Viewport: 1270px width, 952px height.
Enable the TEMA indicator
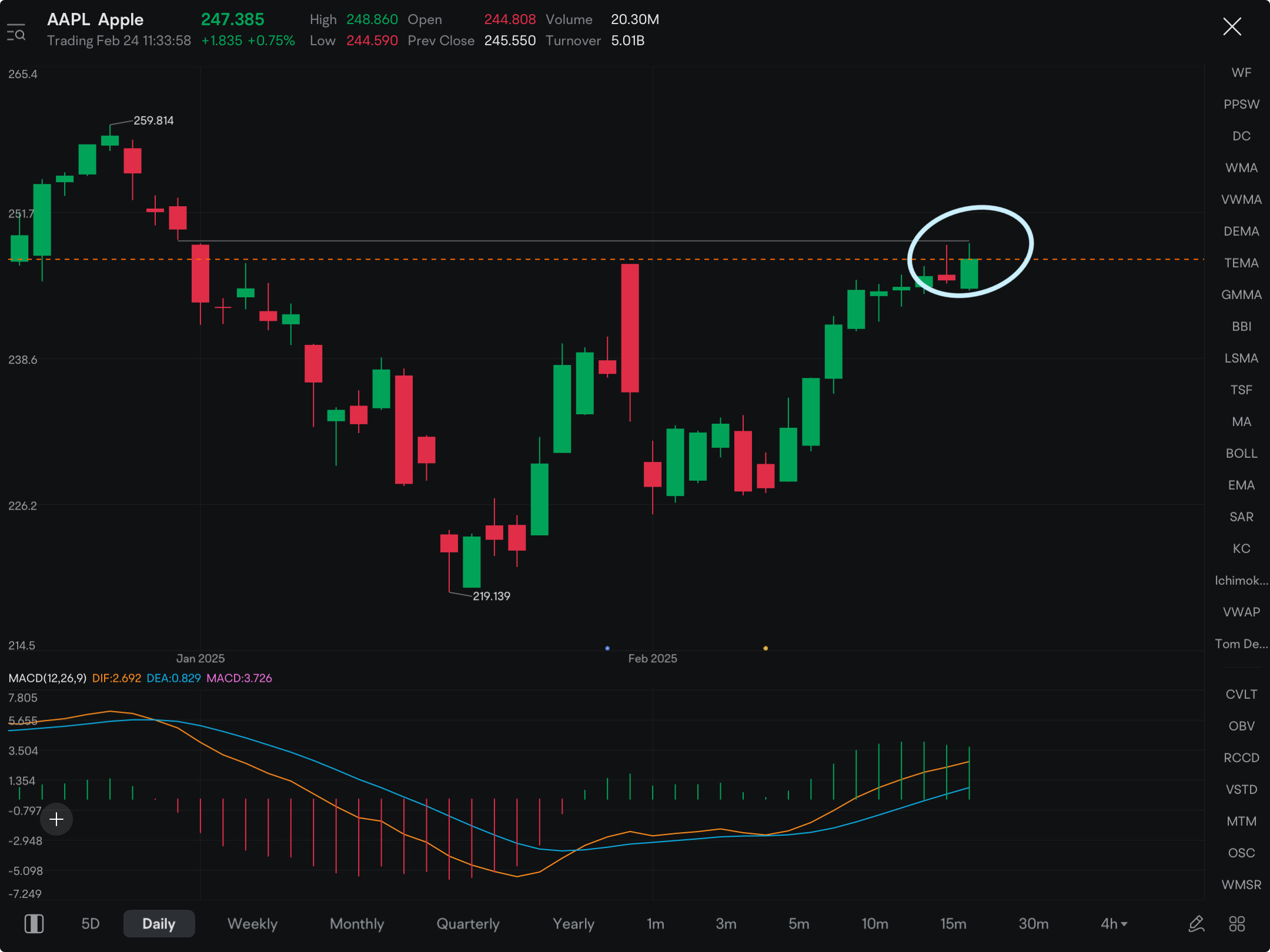[x=1241, y=263]
